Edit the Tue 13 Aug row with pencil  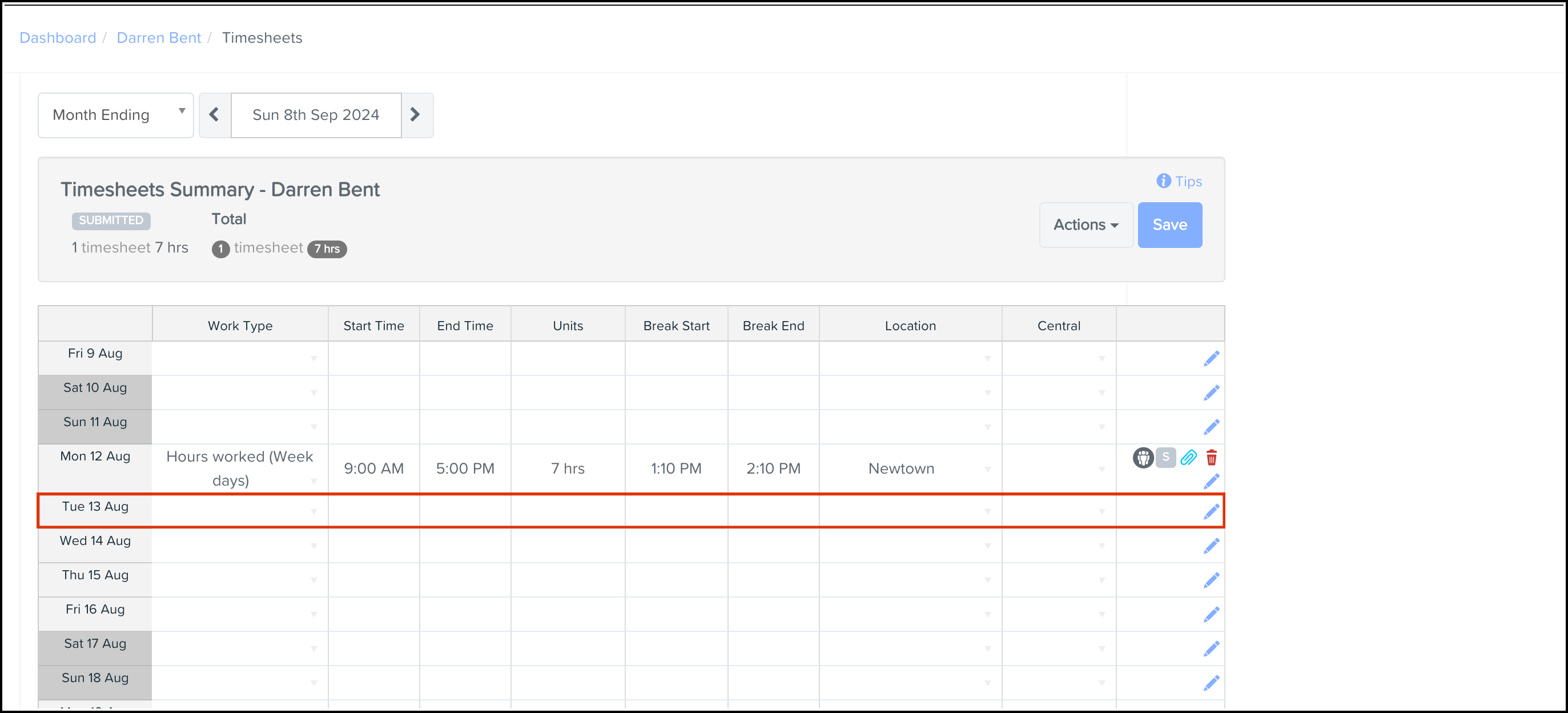pyautogui.click(x=1211, y=511)
